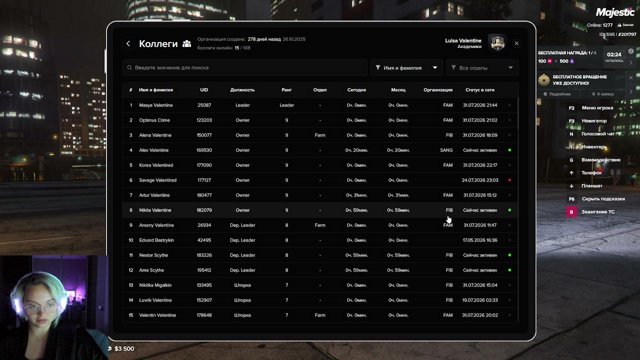The image size is (640, 360).
Task: Click the magnifier icon in the search field
Action: tap(129, 68)
